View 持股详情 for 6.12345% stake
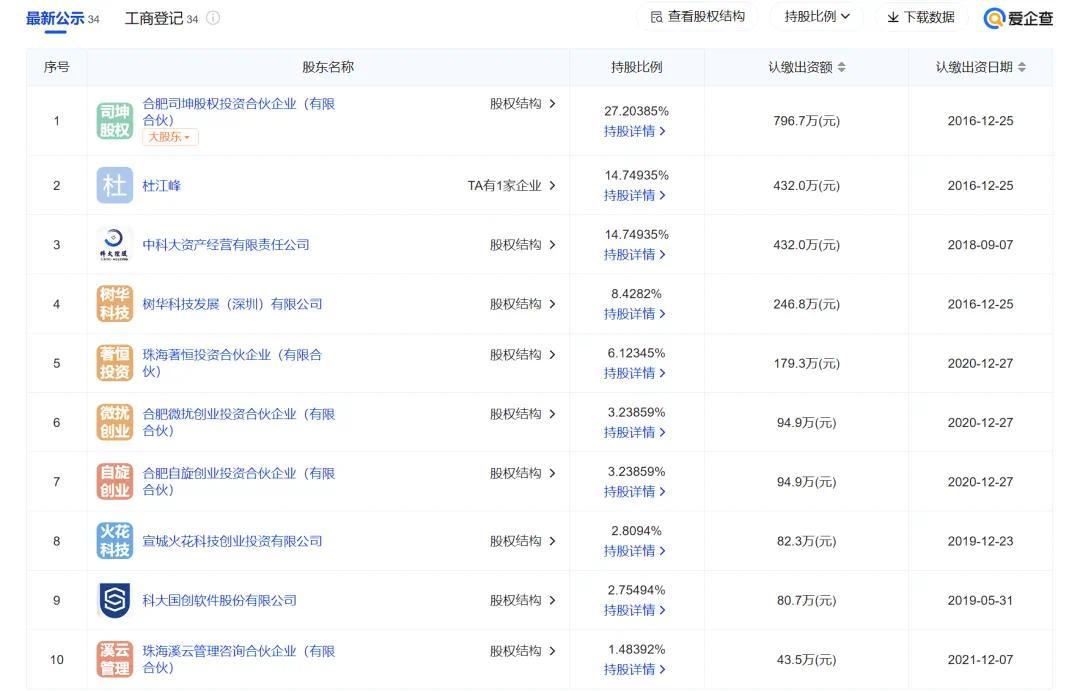Screen dimensions: 1080x691 pos(634,373)
